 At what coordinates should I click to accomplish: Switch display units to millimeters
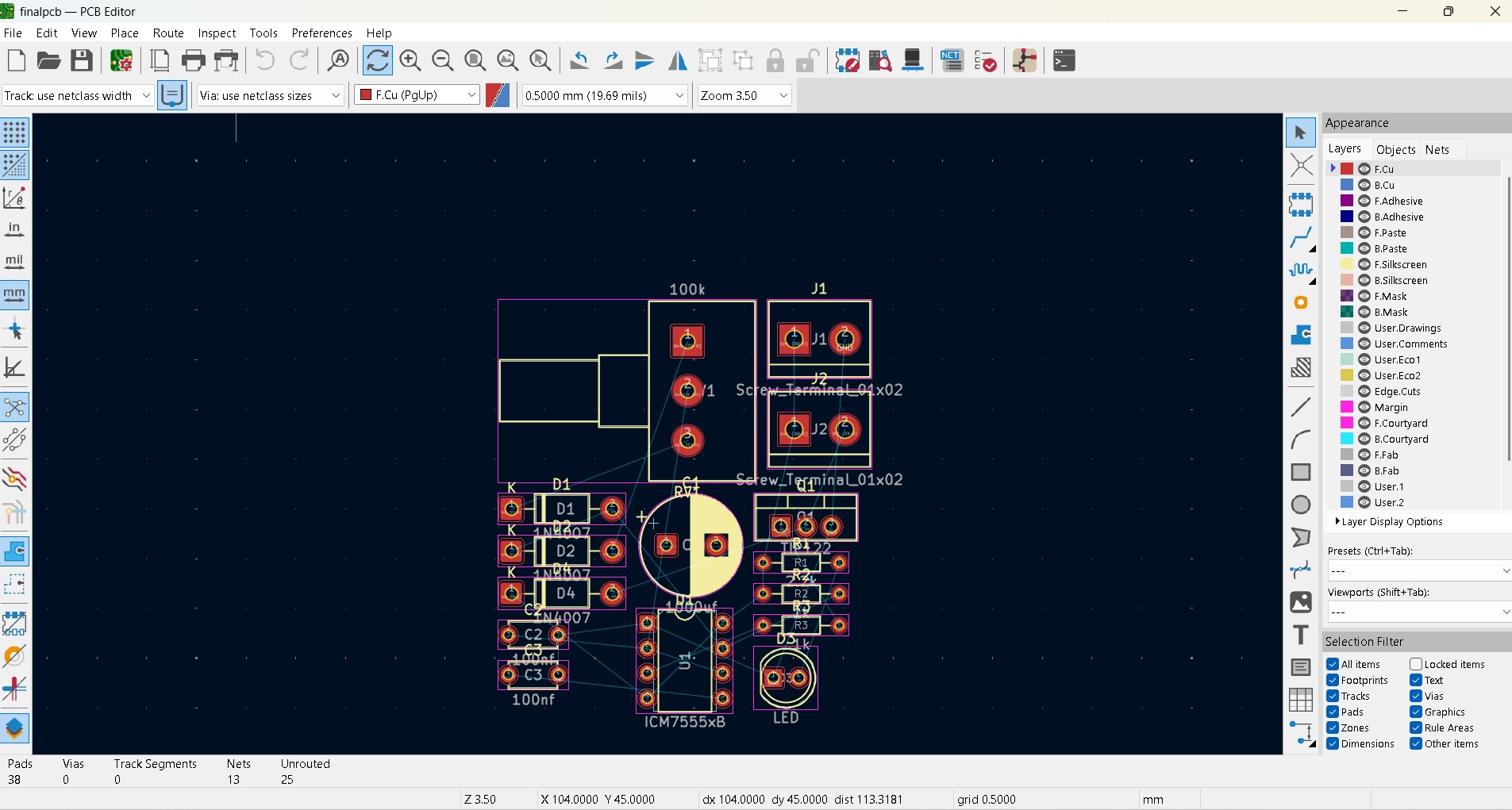tap(13, 294)
